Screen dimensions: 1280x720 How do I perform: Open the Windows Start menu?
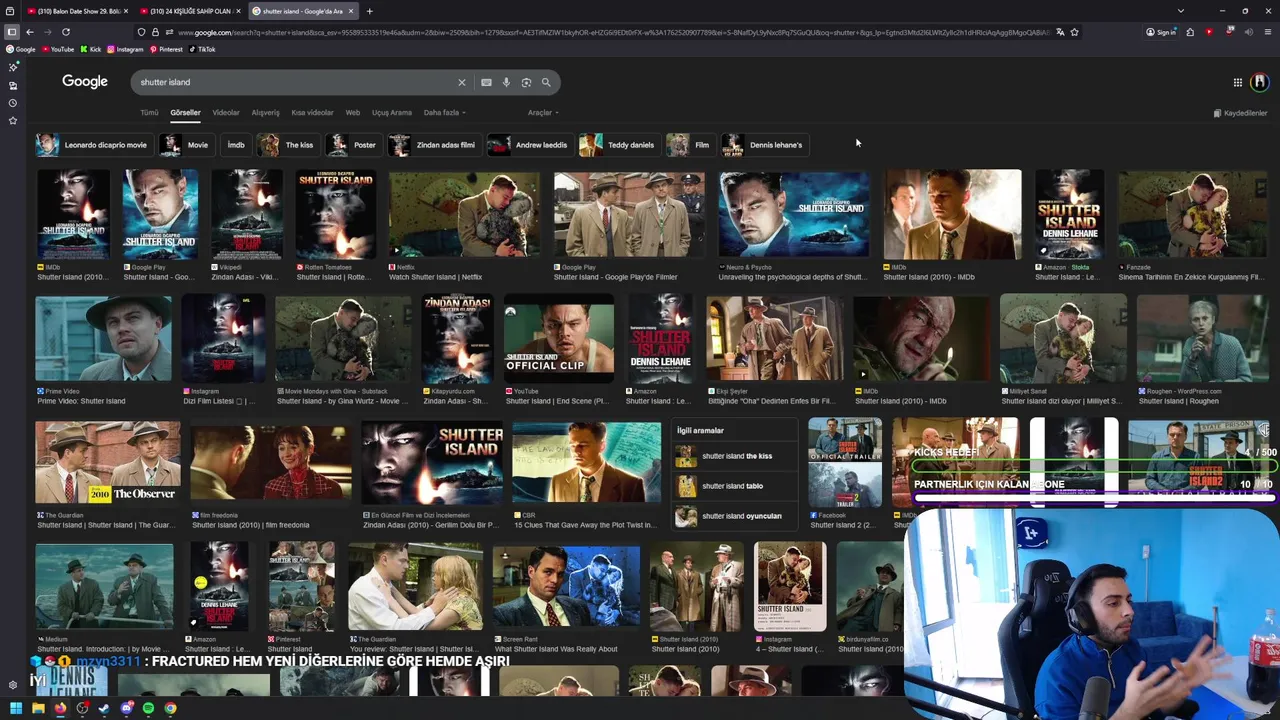pyautogui.click(x=16, y=708)
